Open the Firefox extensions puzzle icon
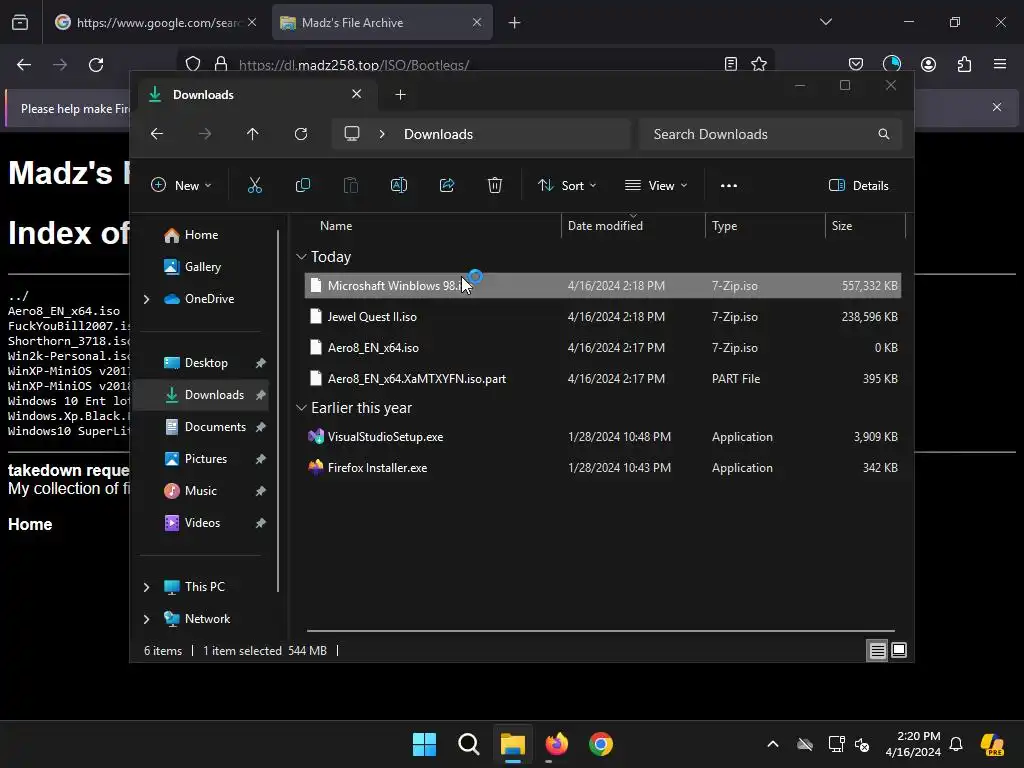Image resolution: width=1024 pixels, height=768 pixels. 964,64
